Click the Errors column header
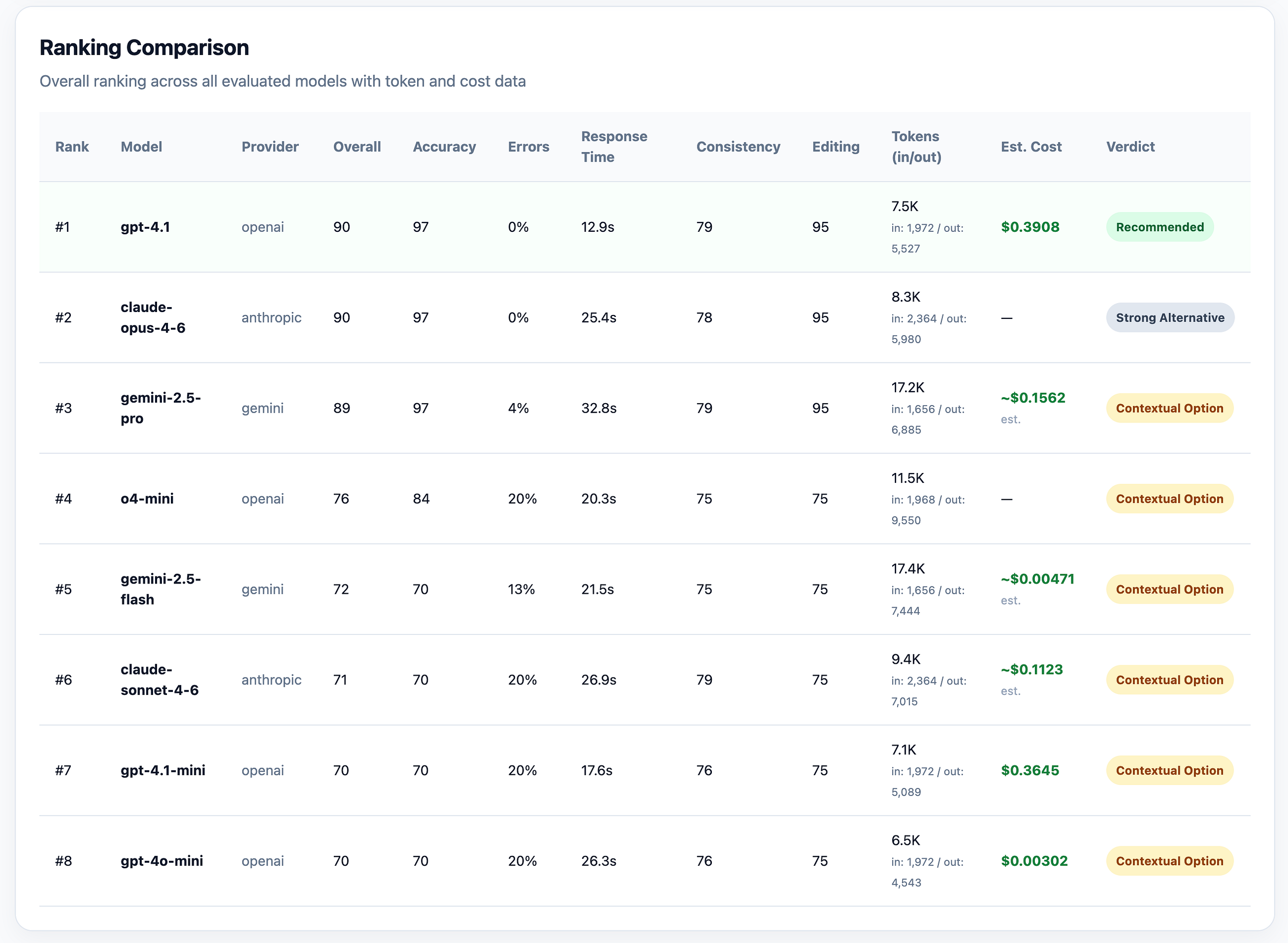 pos(529,147)
